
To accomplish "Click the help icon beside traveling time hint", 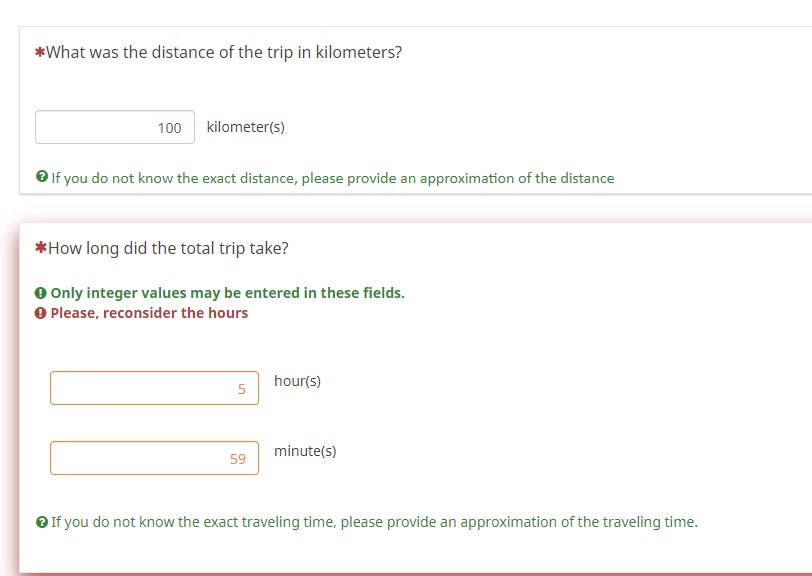I will 41,521.
